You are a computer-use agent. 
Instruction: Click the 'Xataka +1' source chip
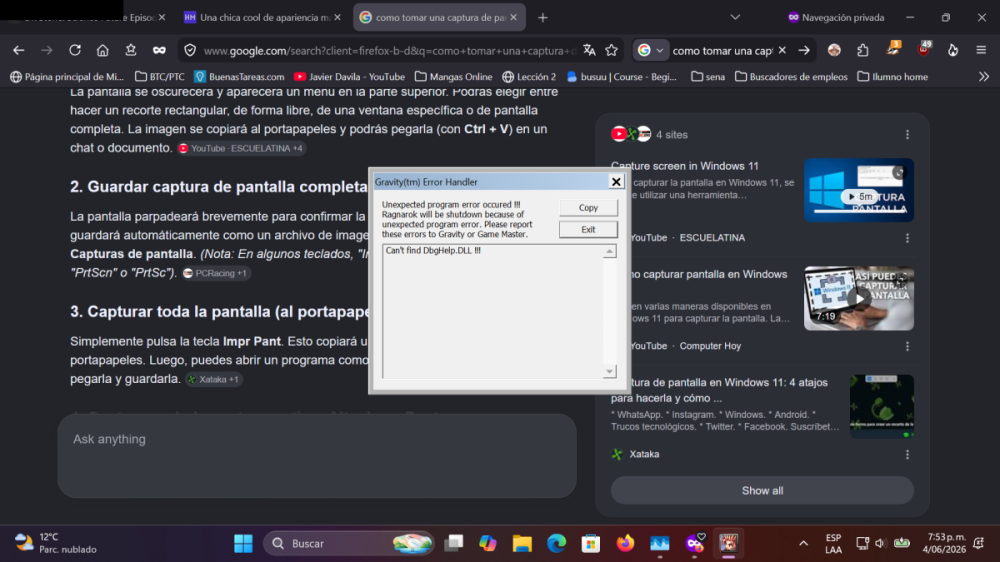213,379
